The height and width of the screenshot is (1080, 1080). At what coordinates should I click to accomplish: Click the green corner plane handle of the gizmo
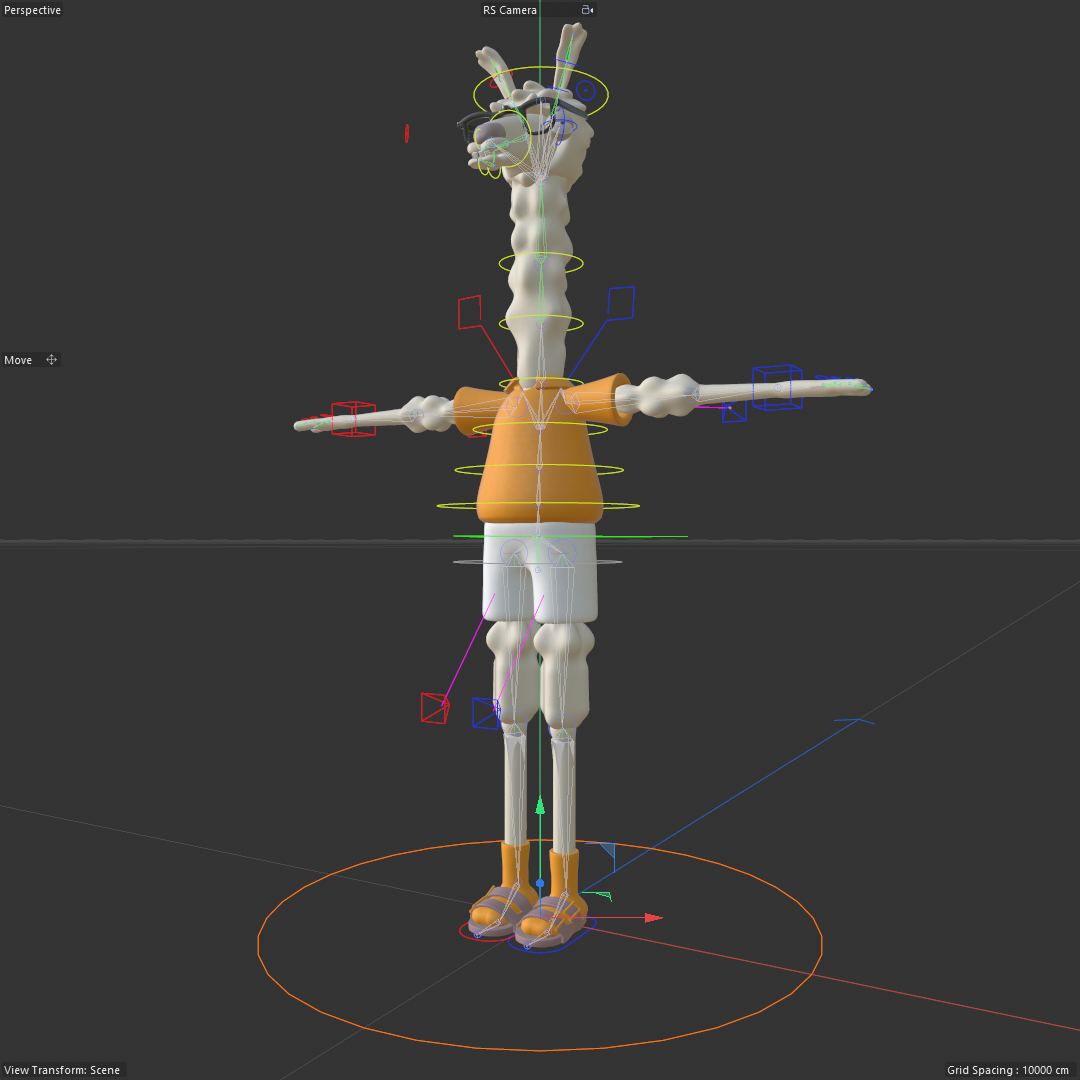coord(601,895)
